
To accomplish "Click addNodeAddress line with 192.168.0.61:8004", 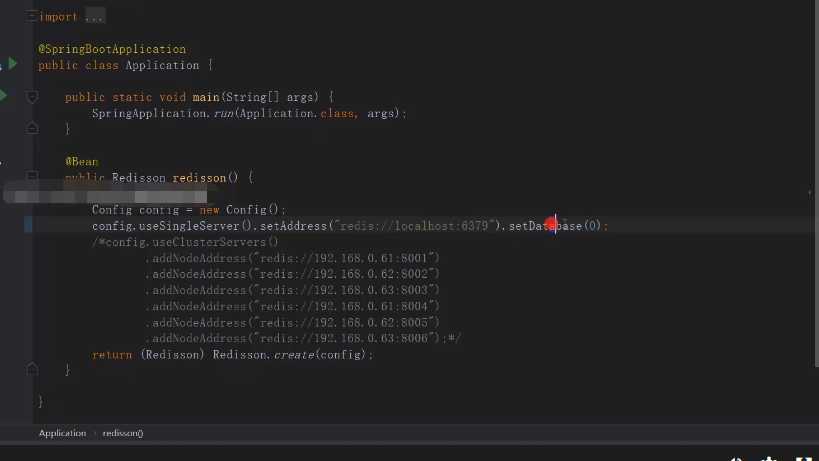I will pyautogui.click(x=292, y=306).
